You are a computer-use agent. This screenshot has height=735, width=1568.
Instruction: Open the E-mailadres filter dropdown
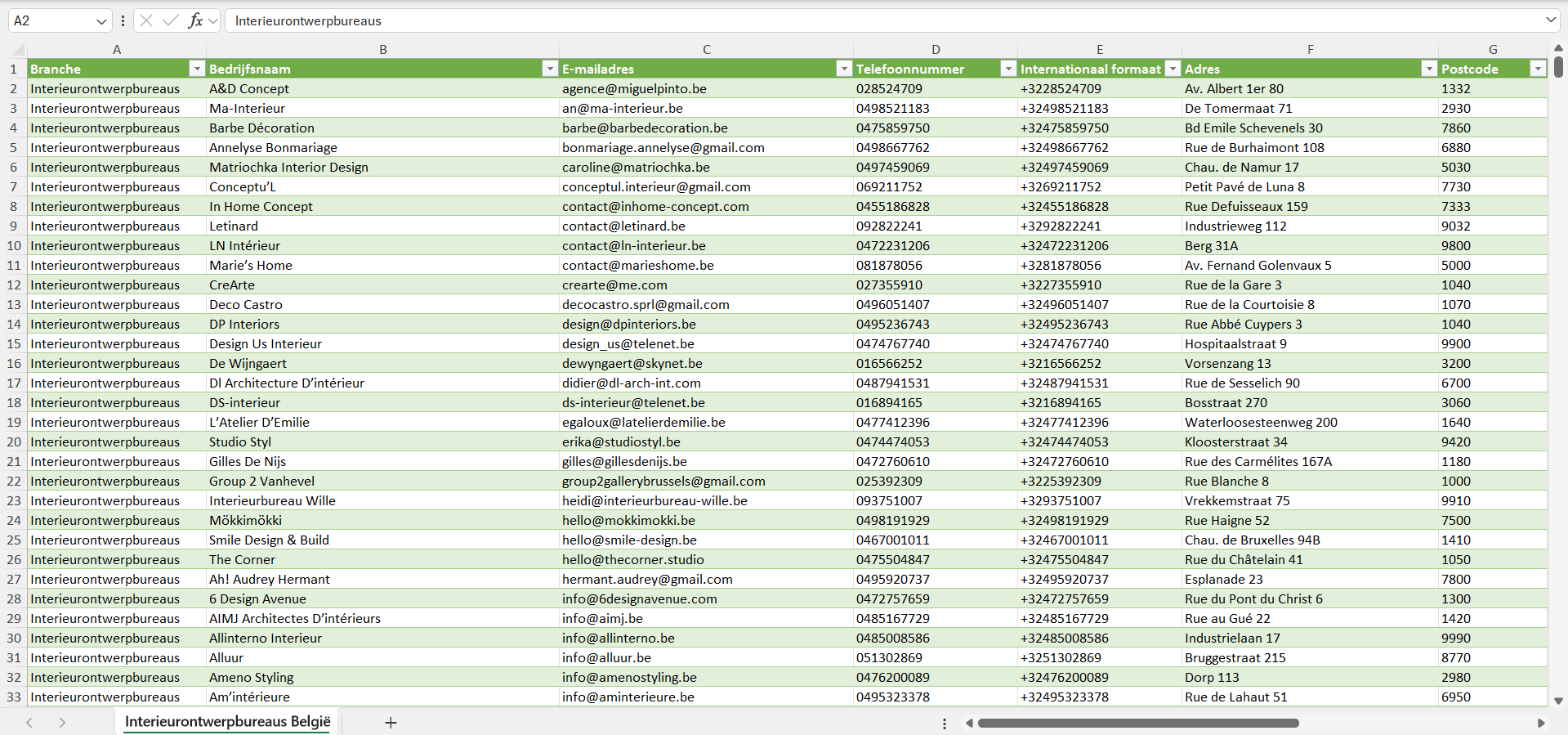844,69
